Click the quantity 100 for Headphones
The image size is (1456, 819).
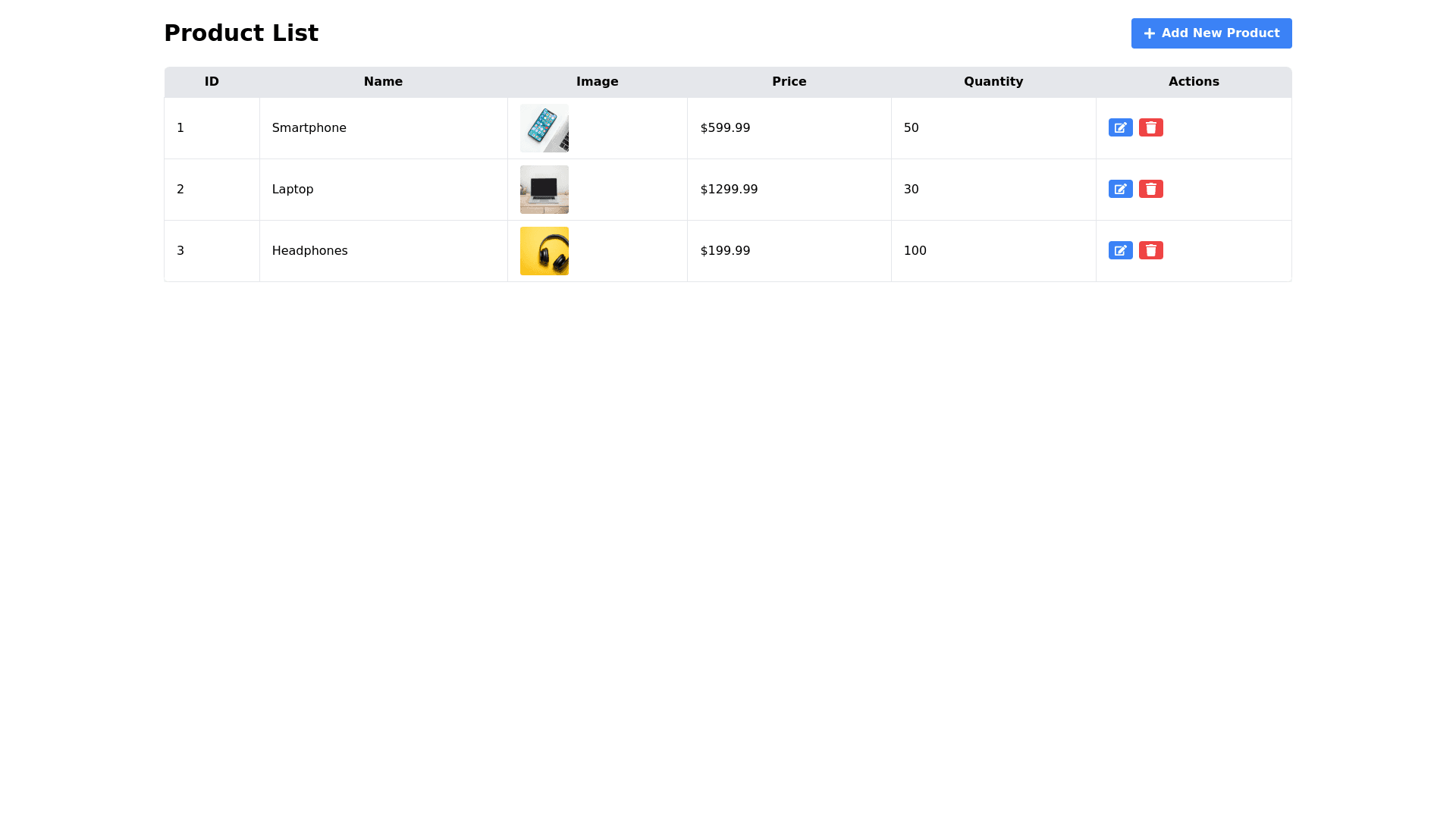click(x=915, y=250)
